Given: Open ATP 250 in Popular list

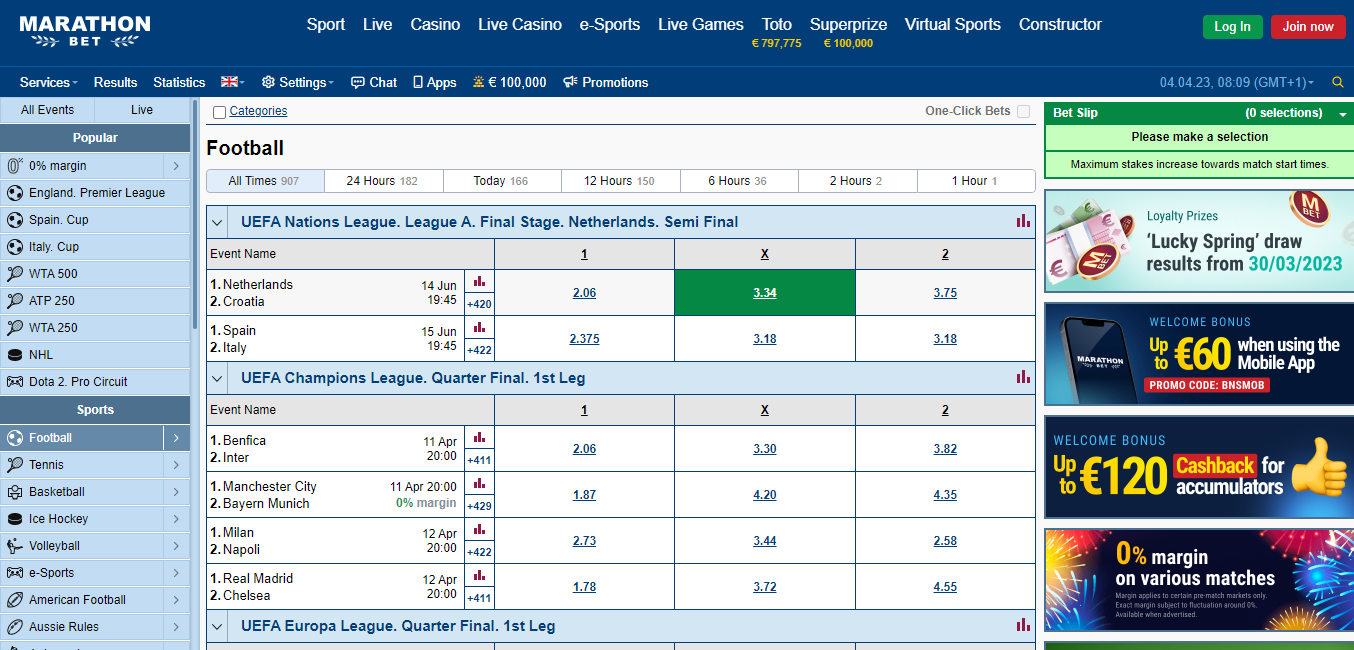Looking at the screenshot, I should [x=95, y=301].
